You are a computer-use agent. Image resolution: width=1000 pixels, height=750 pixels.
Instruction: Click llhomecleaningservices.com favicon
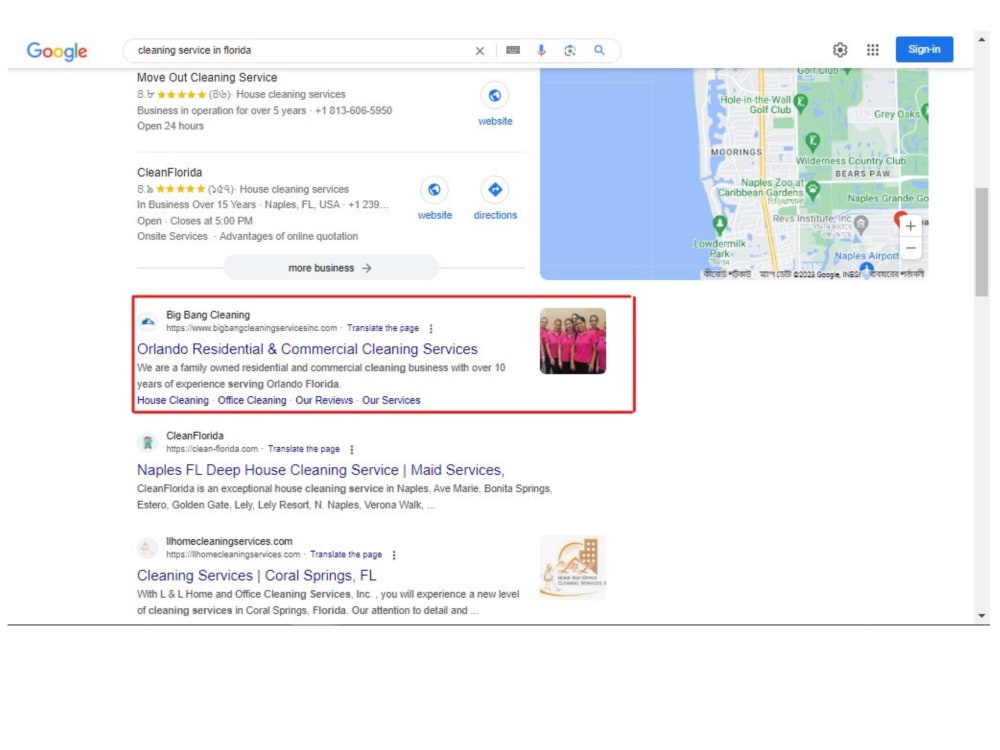(148, 547)
